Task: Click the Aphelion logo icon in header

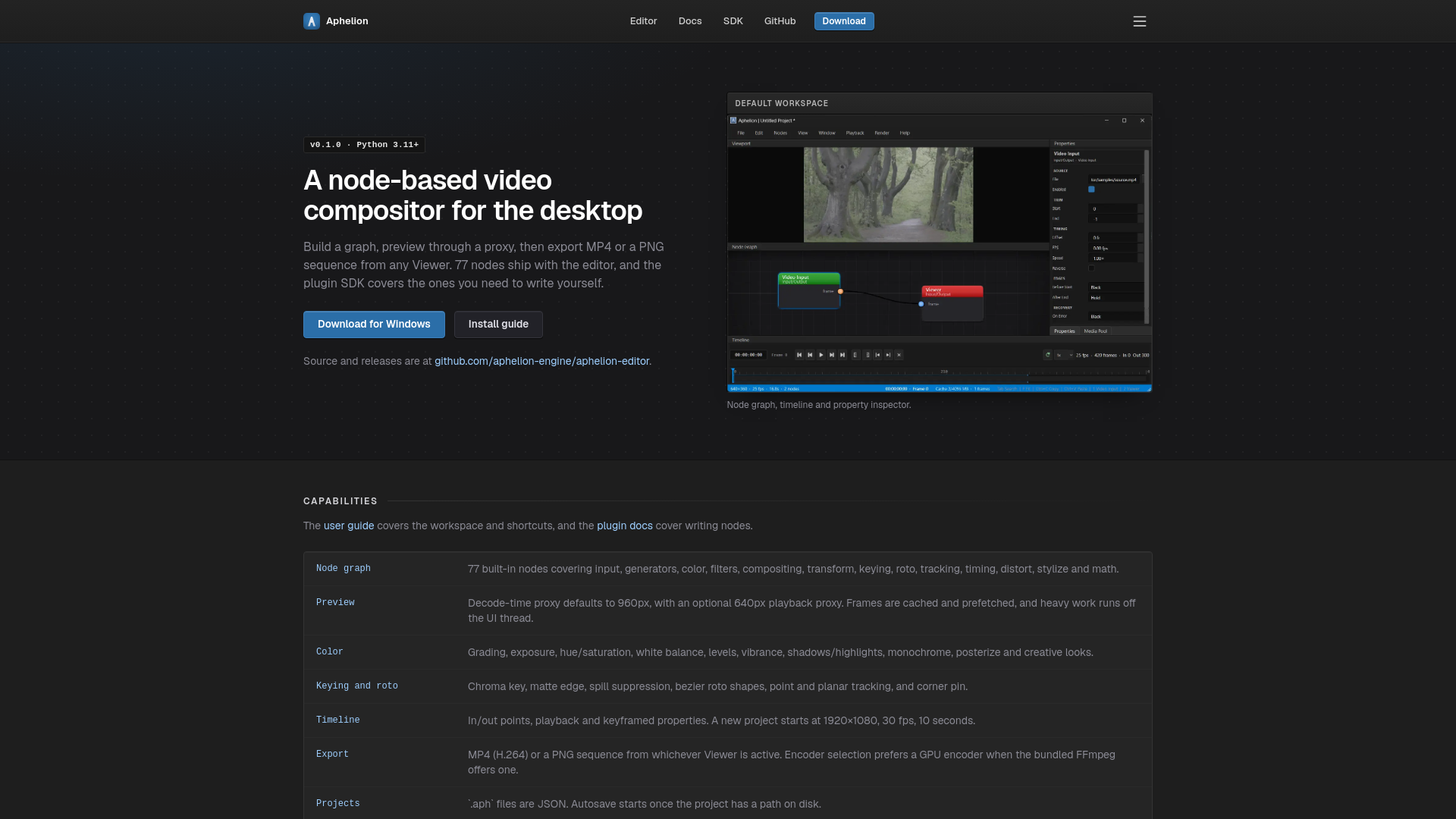Action: pos(311,21)
